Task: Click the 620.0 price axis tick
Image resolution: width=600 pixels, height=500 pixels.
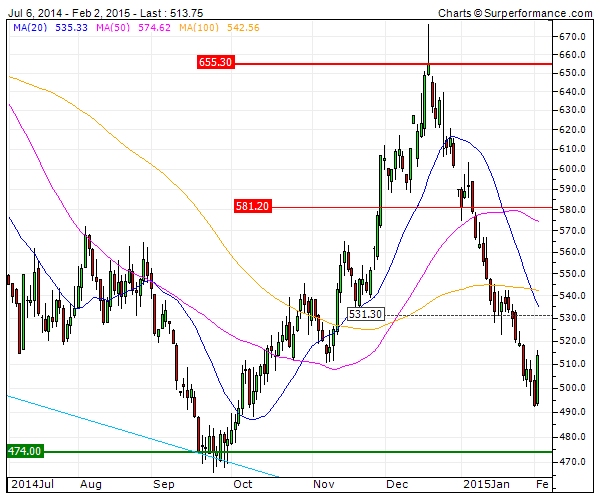Action: pyautogui.click(x=572, y=130)
